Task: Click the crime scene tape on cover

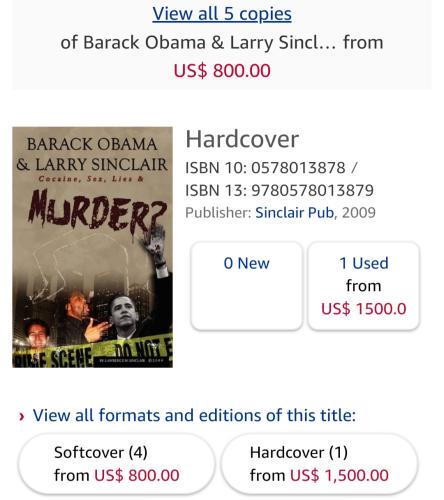Action: [x=92, y=353]
